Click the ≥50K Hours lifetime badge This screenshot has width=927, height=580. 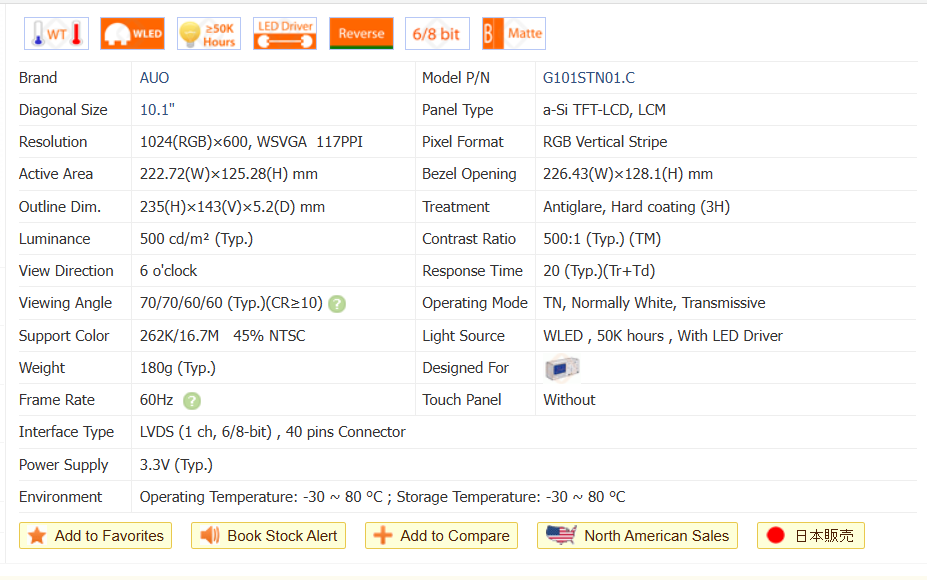pos(209,34)
